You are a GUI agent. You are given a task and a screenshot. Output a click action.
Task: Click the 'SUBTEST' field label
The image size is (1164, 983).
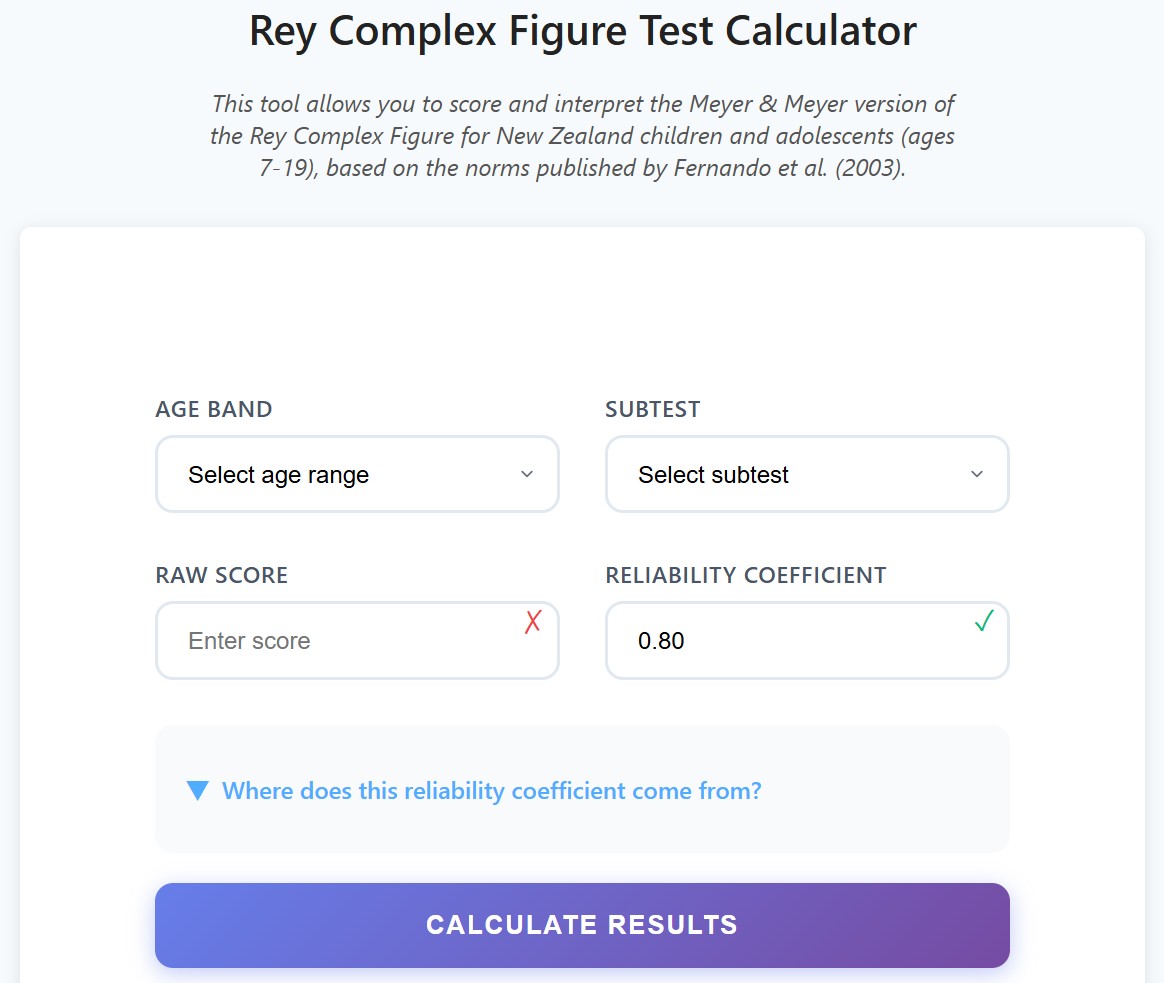[x=653, y=409]
